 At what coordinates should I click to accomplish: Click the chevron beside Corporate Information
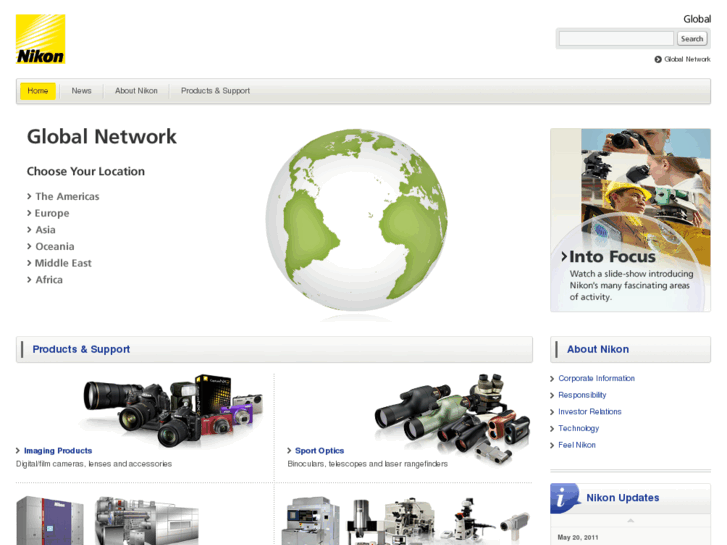point(552,379)
